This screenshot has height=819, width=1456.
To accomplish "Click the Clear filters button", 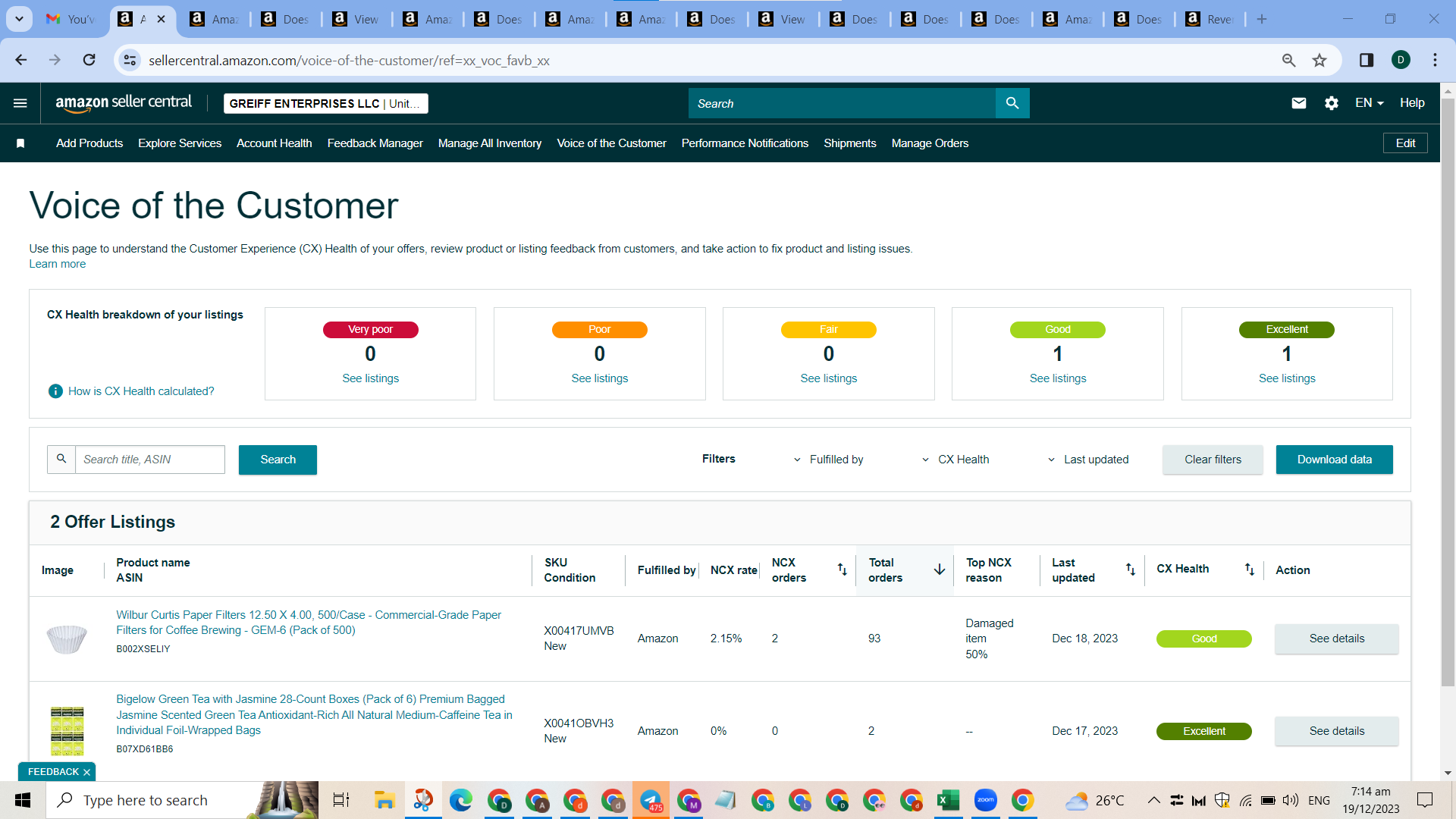I will point(1213,460).
